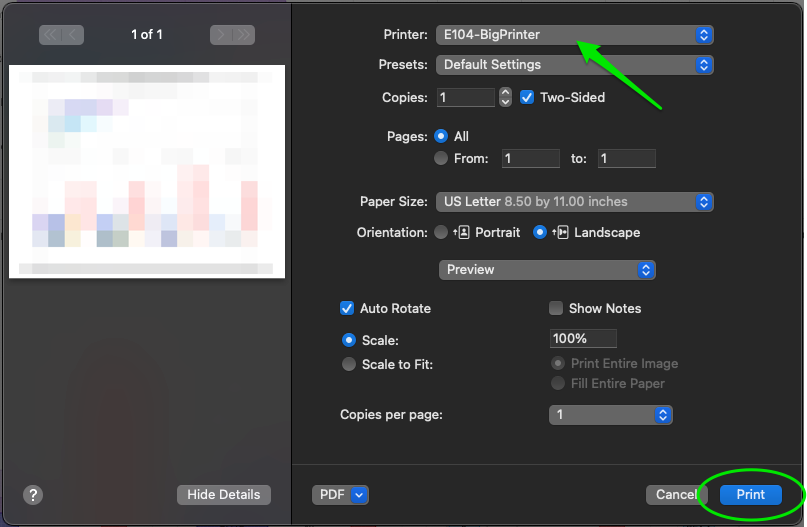Select the Landscape orientation icon

[x=560, y=233]
